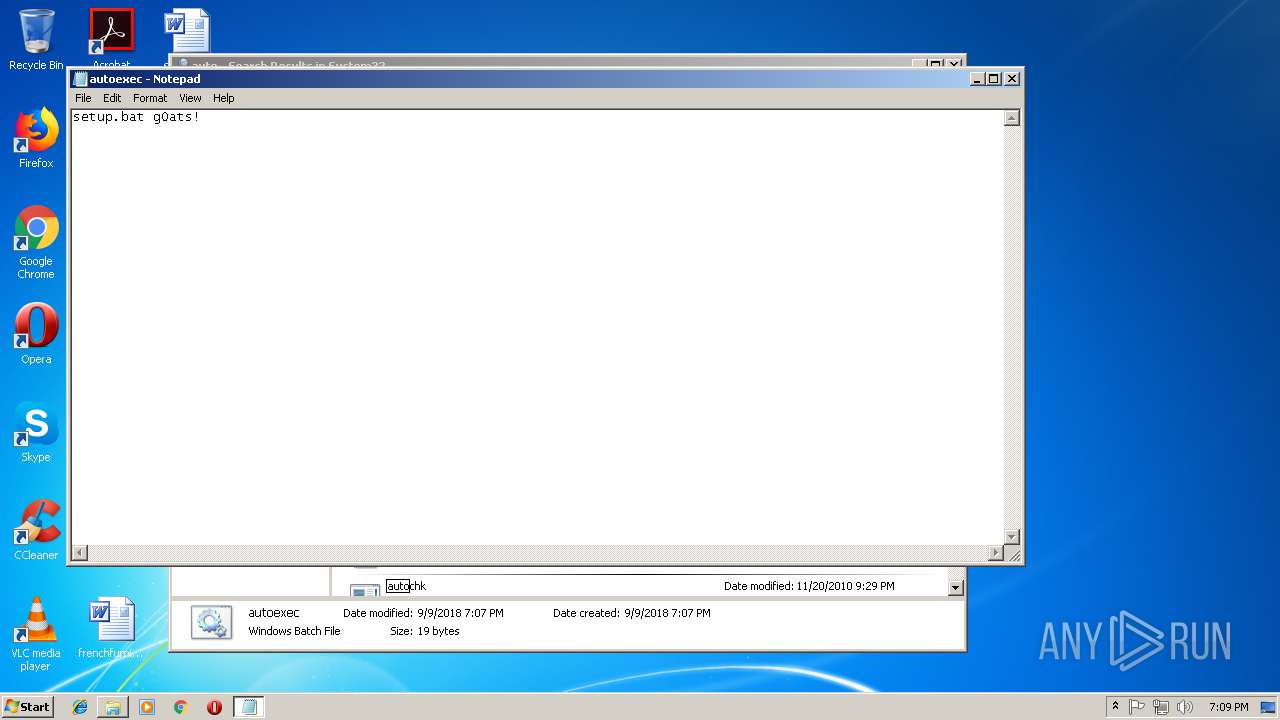This screenshot has height=720, width=1280.
Task: Click the Opera icon in the taskbar
Action: 214,707
